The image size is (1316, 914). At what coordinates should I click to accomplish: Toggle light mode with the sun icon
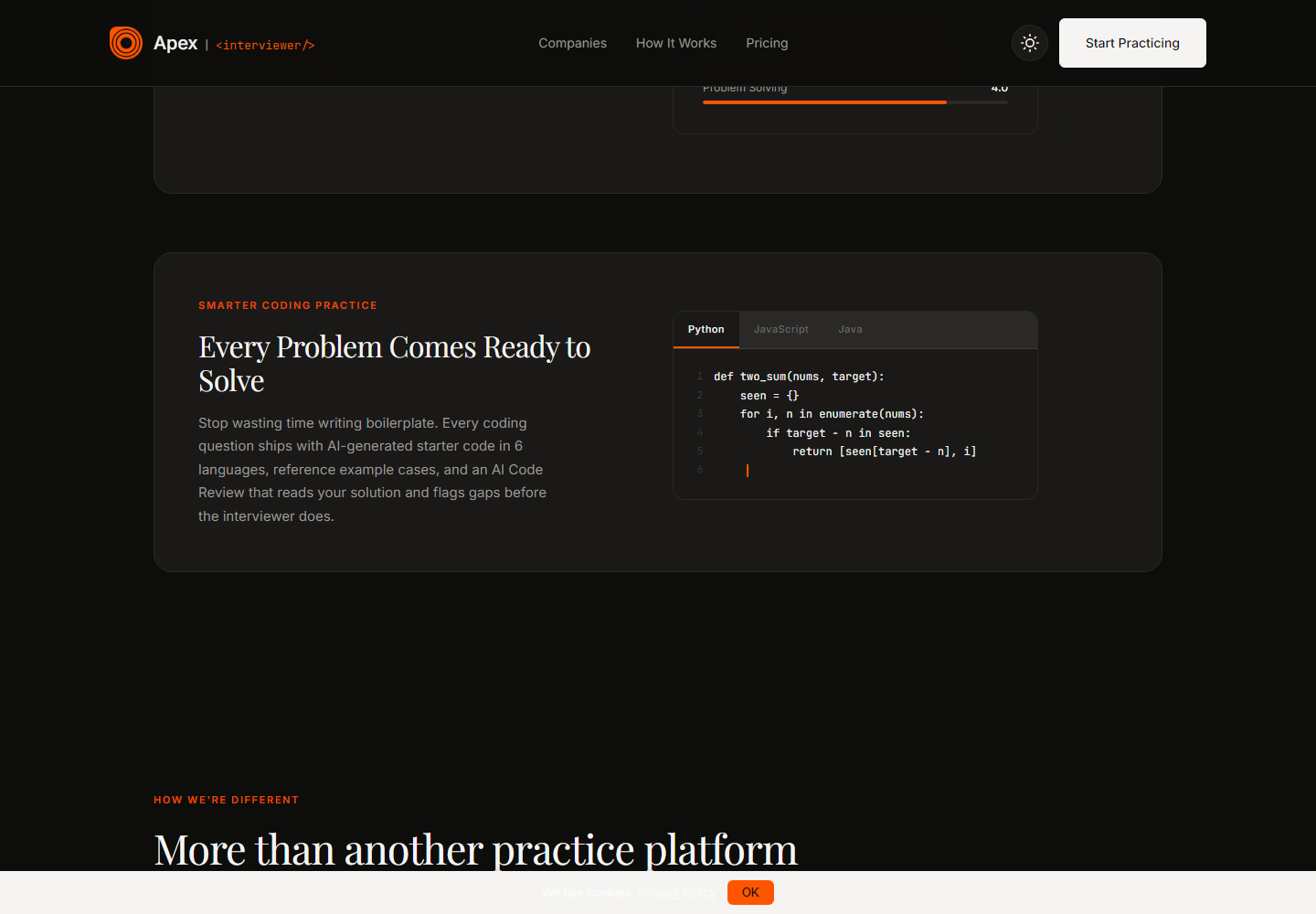point(1030,43)
